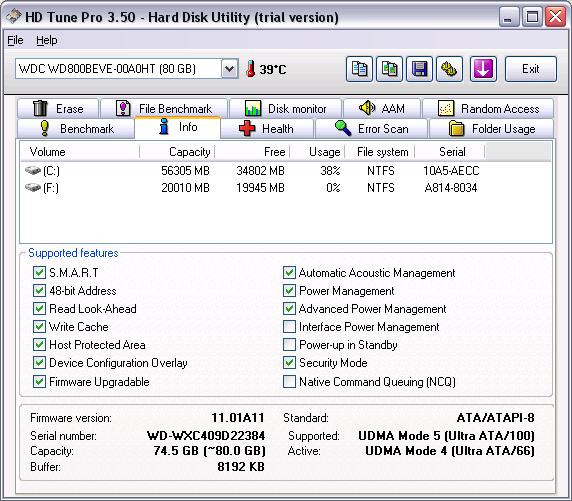Viewport: 572px width, 501px height.
Task: Toggle Advanced Power Management checkbox
Action: (289, 308)
